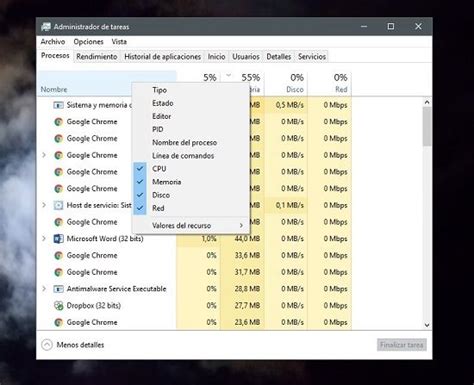Viewport: 474px width, 385px height.
Task: Open the Opciones menu
Action: [88, 42]
